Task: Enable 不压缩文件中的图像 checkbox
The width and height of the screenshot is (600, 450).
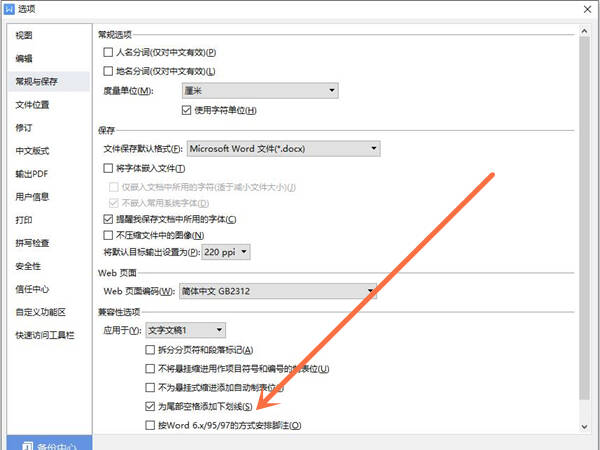Action: pyautogui.click(x=108, y=235)
